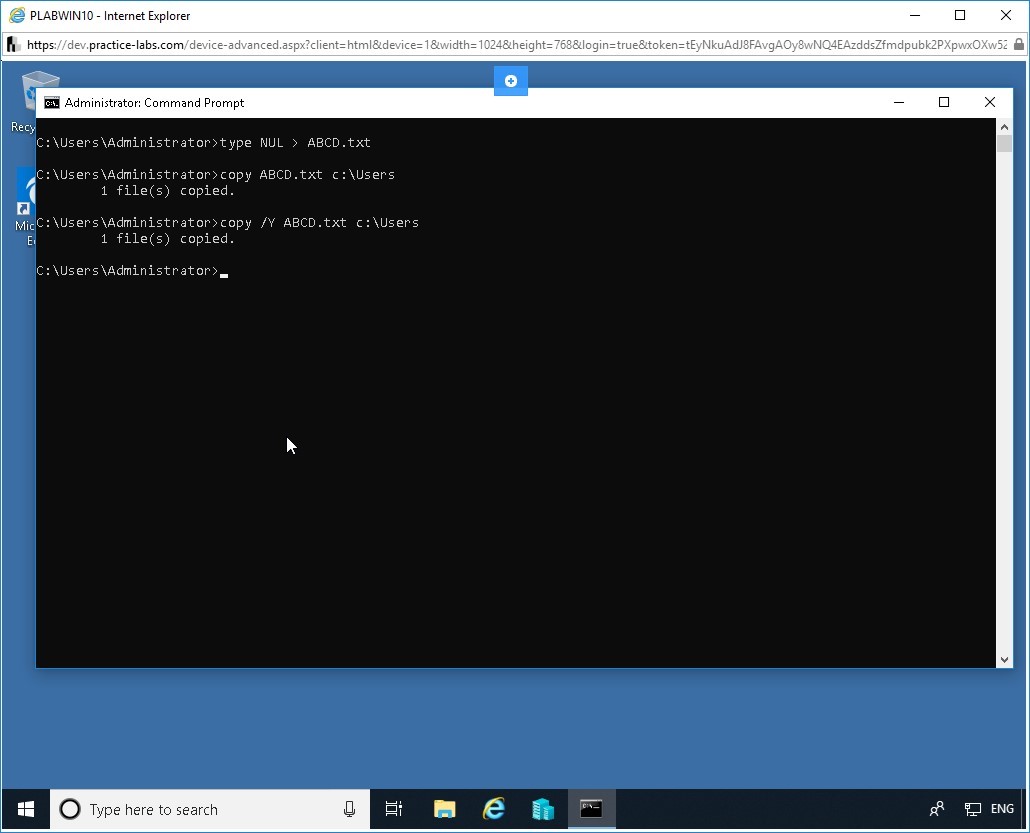Click the 'type NUL > ABCD.txt' command line
Image resolution: width=1030 pixels, height=833 pixels.
point(295,143)
